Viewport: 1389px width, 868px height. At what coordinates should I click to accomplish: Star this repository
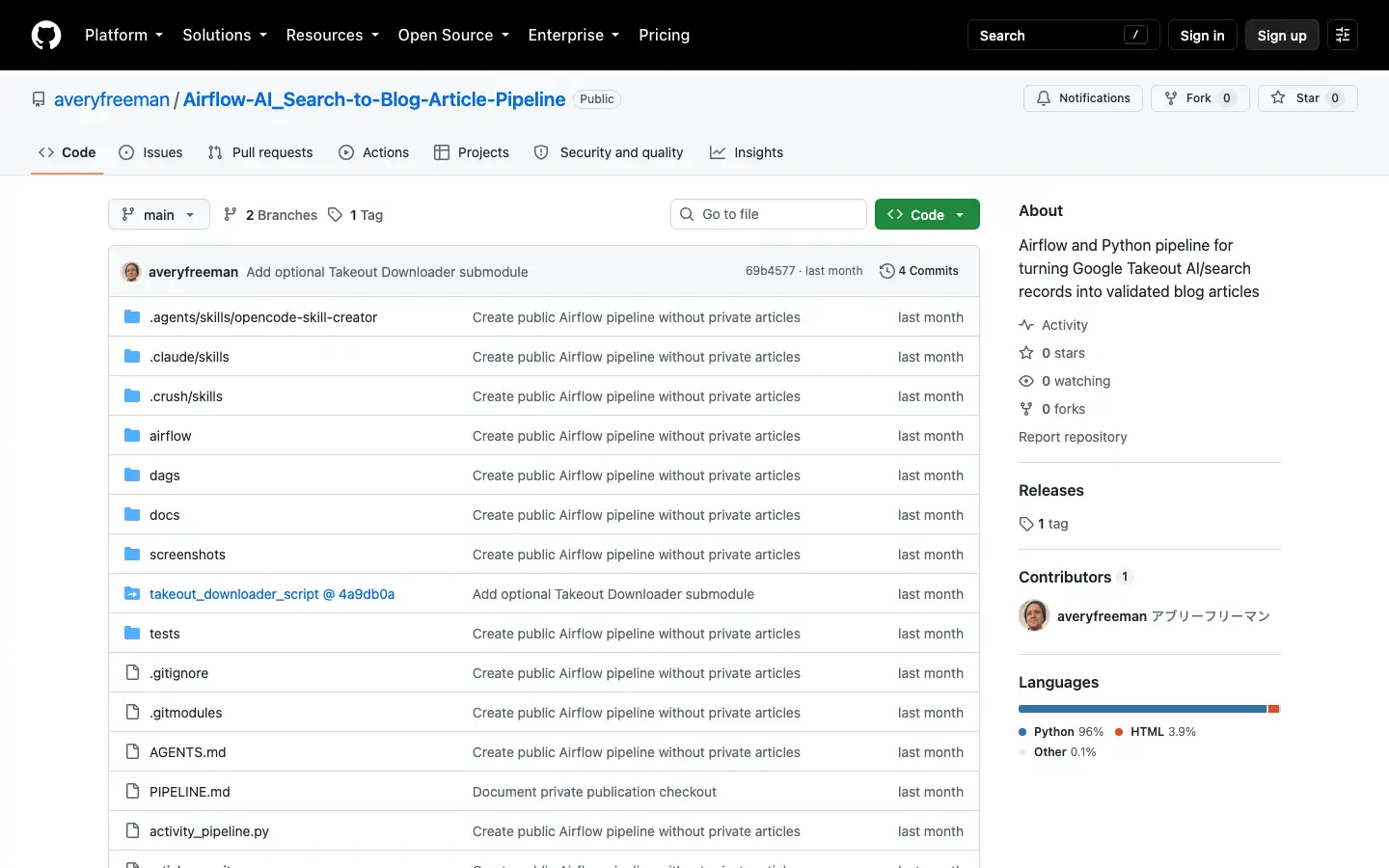[x=1307, y=98]
